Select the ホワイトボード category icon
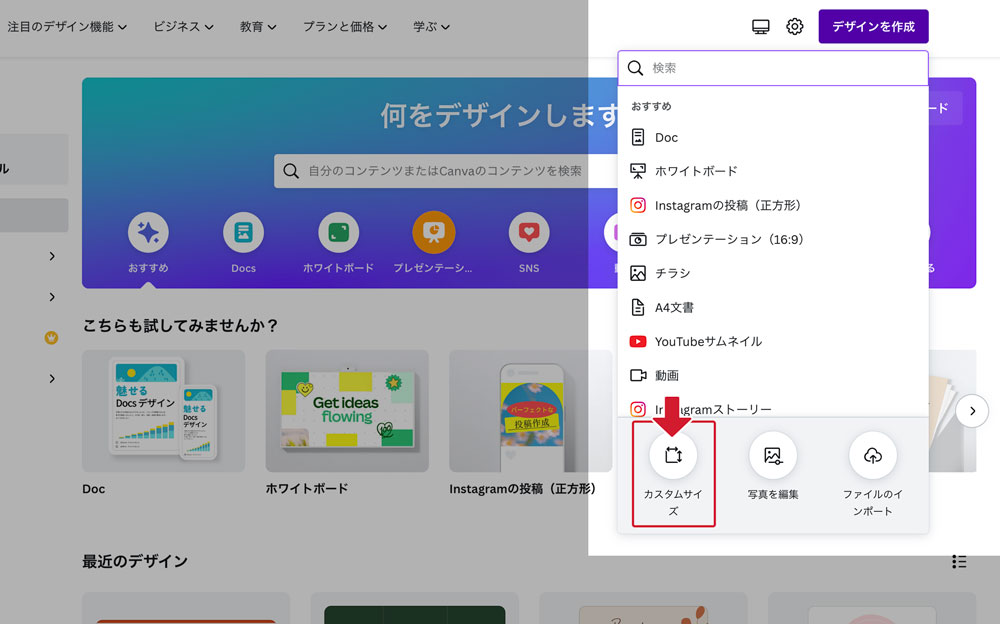The width and height of the screenshot is (1000, 624). pos(338,232)
